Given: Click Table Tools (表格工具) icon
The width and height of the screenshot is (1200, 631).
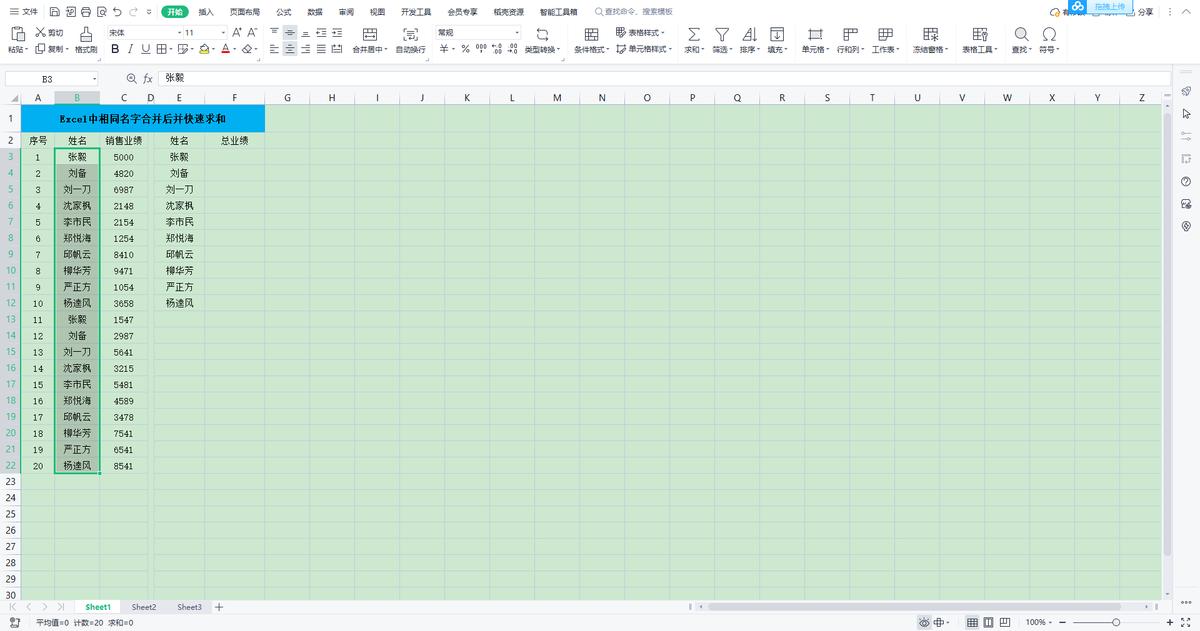Looking at the screenshot, I should coord(980,34).
